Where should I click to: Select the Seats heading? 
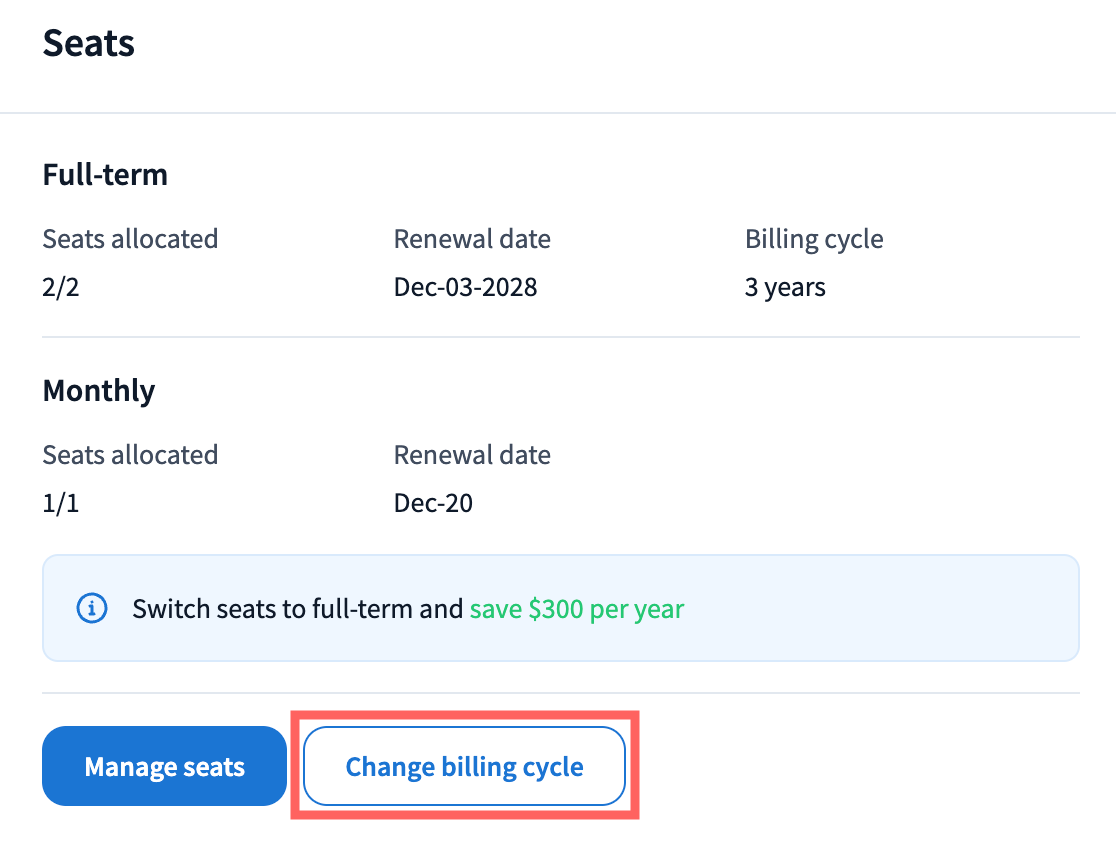(x=88, y=44)
